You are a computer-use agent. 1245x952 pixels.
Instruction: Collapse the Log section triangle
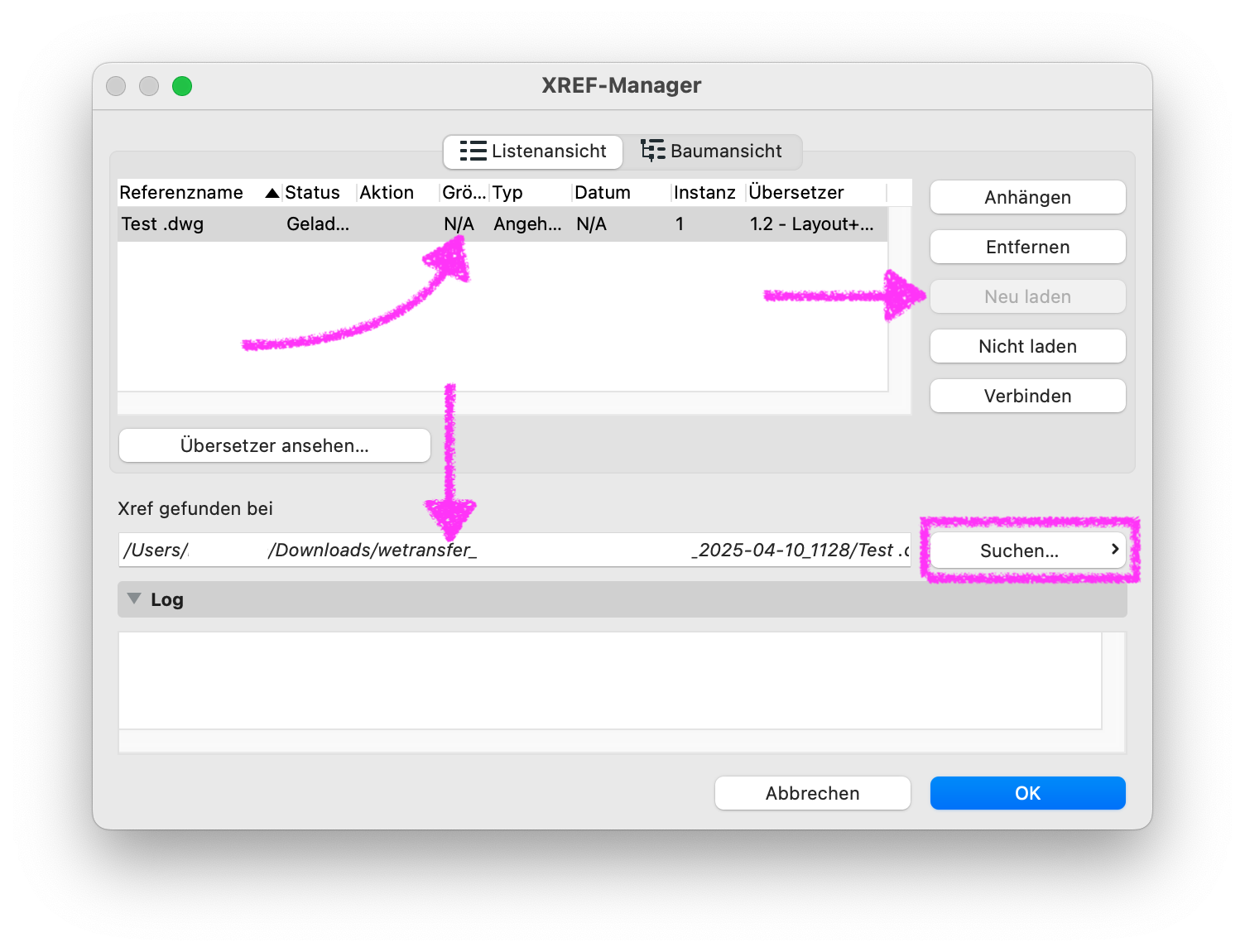coord(134,599)
